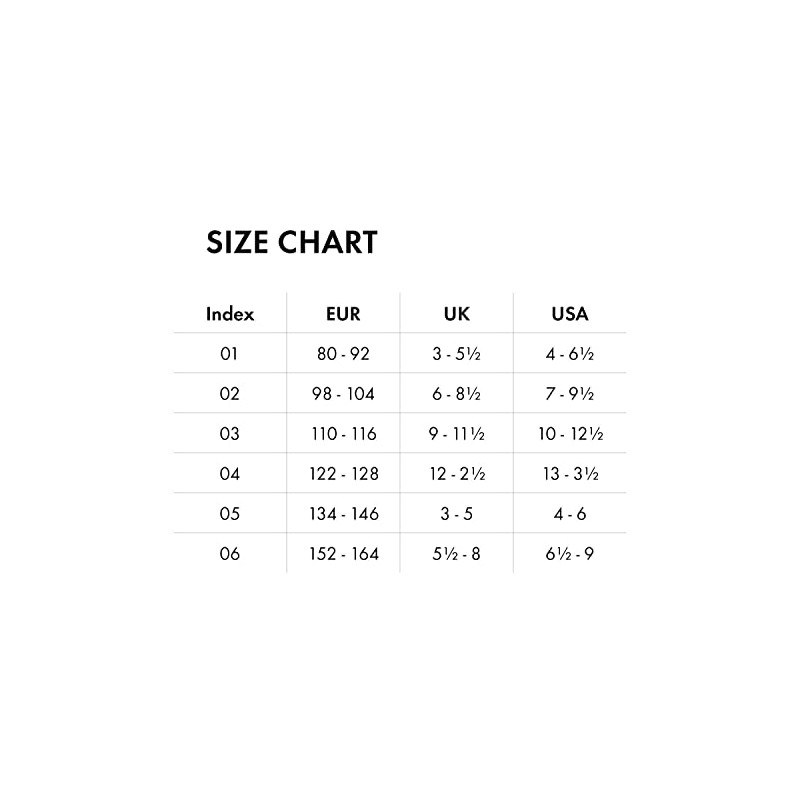Select EUR size 152 - 164 cell
This screenshot has width=800, height=800.
(x=343, y=554)
